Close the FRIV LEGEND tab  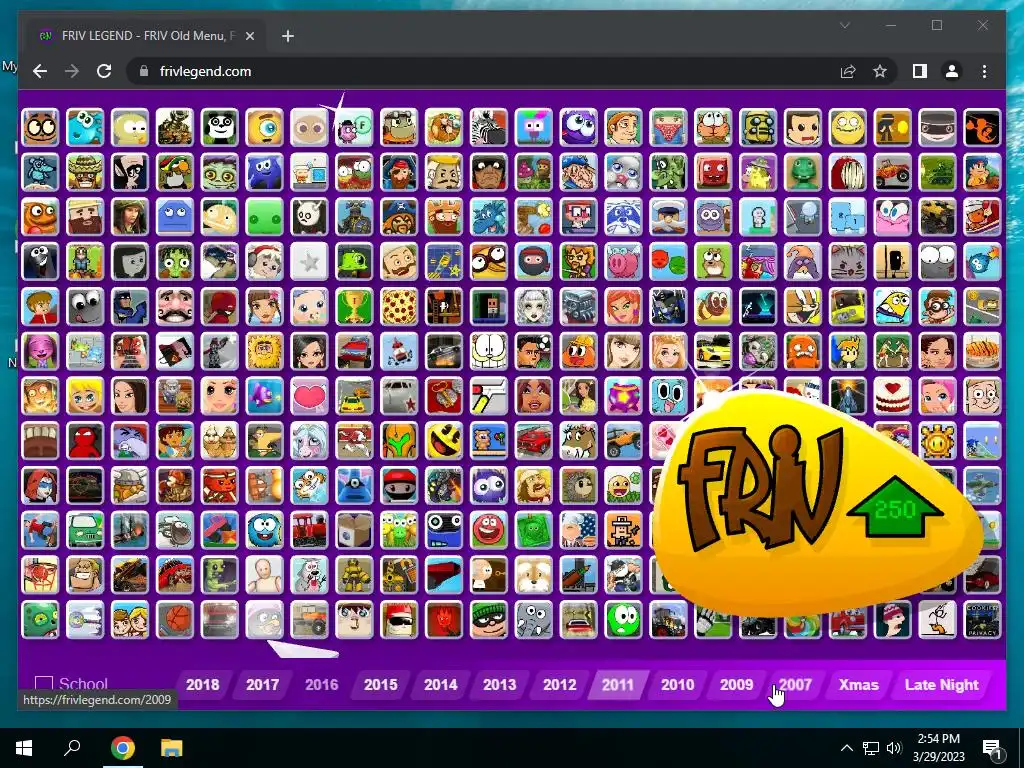pyautogui.click(x=249, y=36)
